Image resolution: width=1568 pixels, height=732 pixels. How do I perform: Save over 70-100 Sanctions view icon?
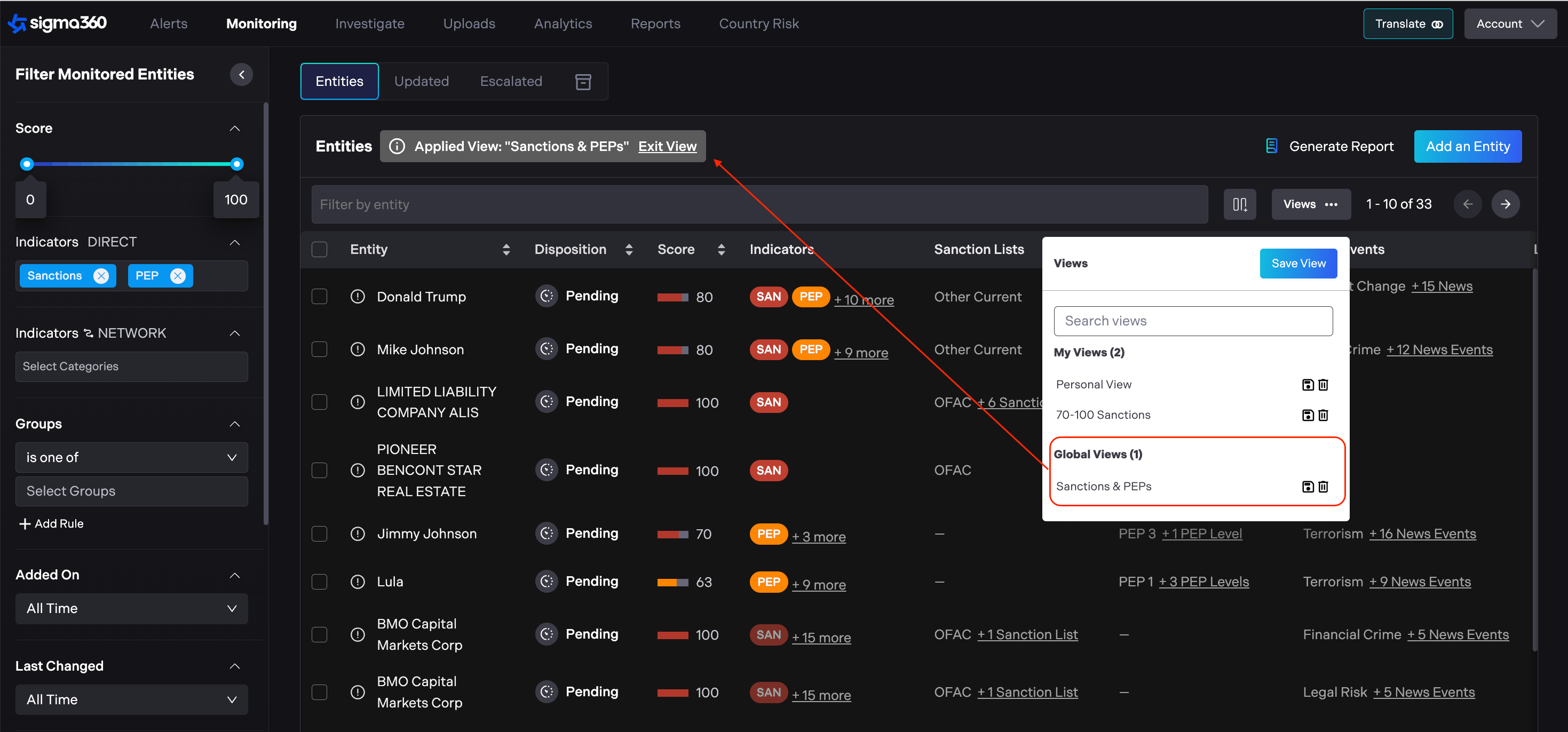click(1307, 415)
